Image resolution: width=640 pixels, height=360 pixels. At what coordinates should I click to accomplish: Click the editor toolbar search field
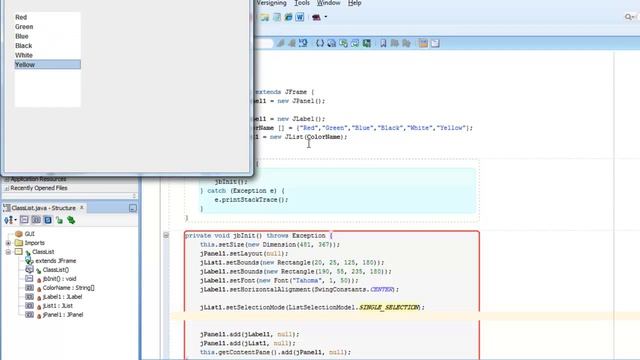[x=264, y=43]
